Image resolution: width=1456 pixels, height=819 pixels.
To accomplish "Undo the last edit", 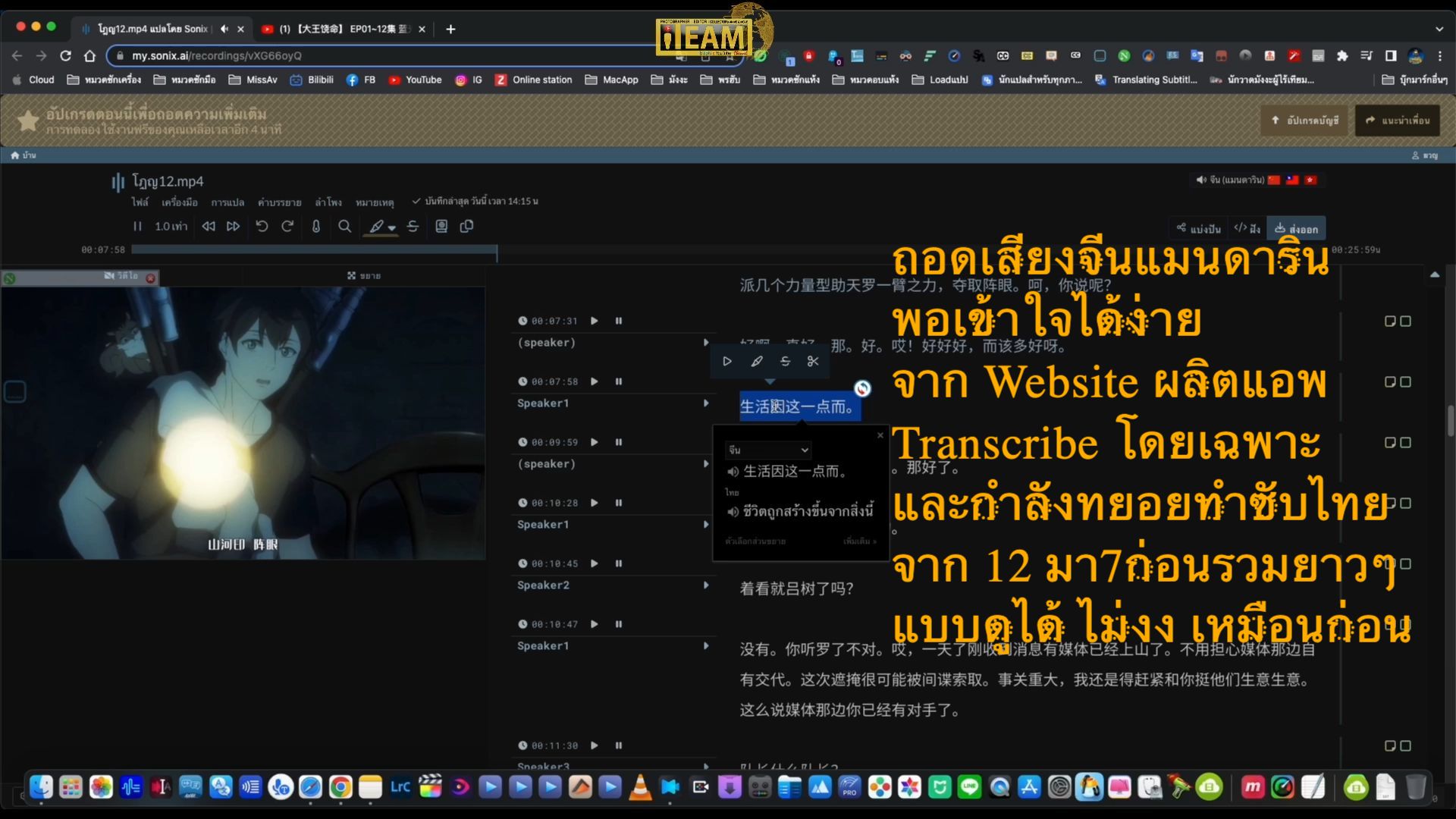I will click(262, 226).
